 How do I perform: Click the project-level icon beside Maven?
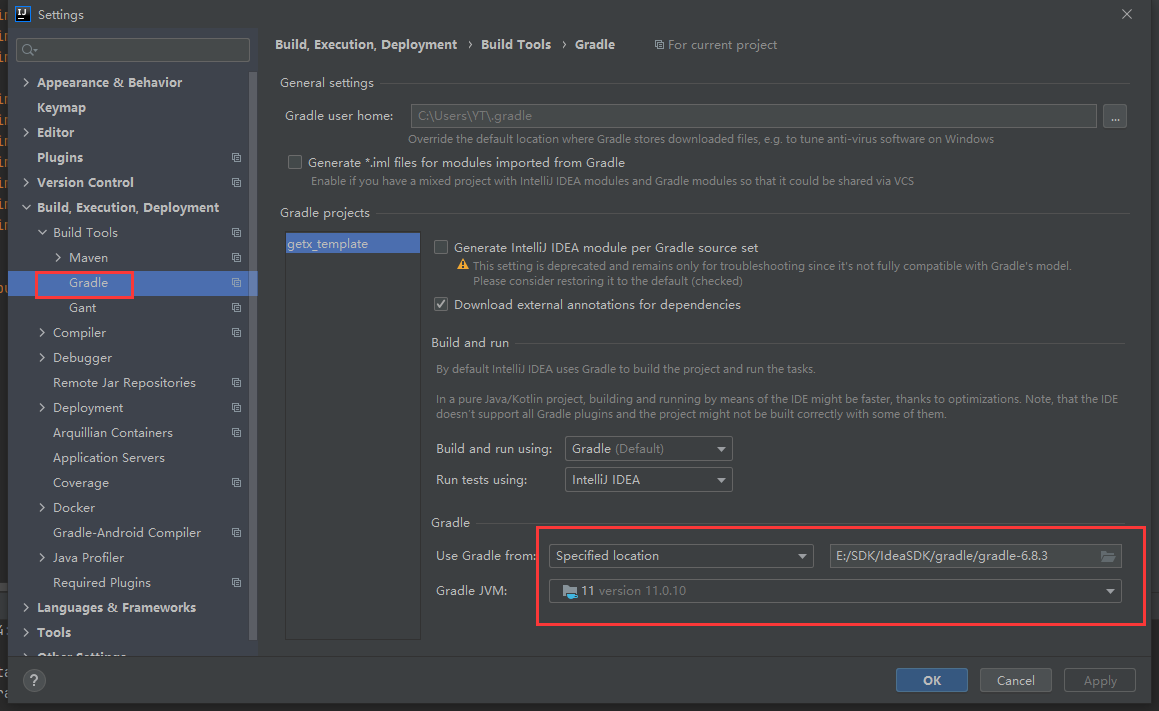(237, 258)
